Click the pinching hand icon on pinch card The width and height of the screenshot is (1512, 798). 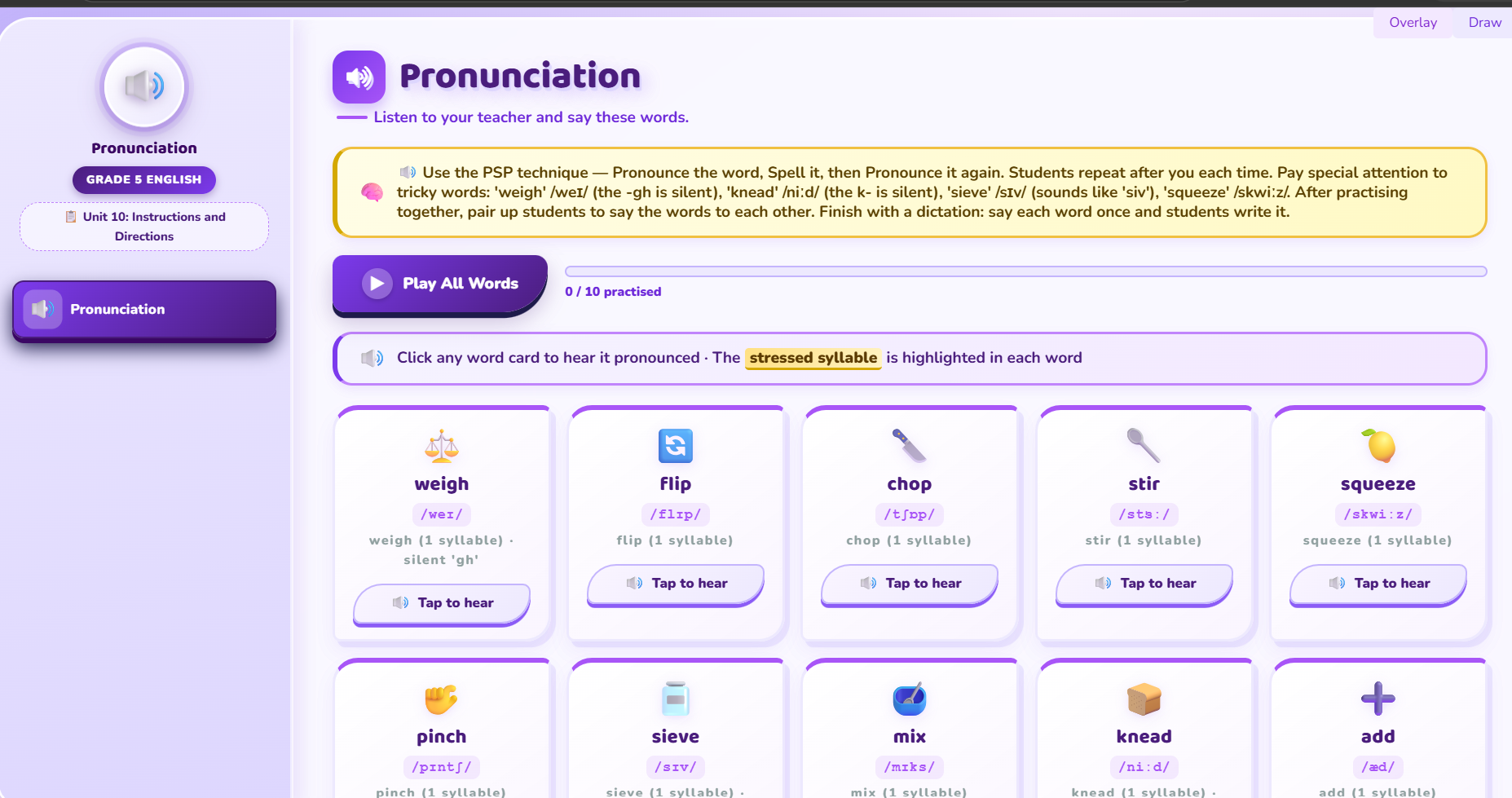(x=442, y=699)
